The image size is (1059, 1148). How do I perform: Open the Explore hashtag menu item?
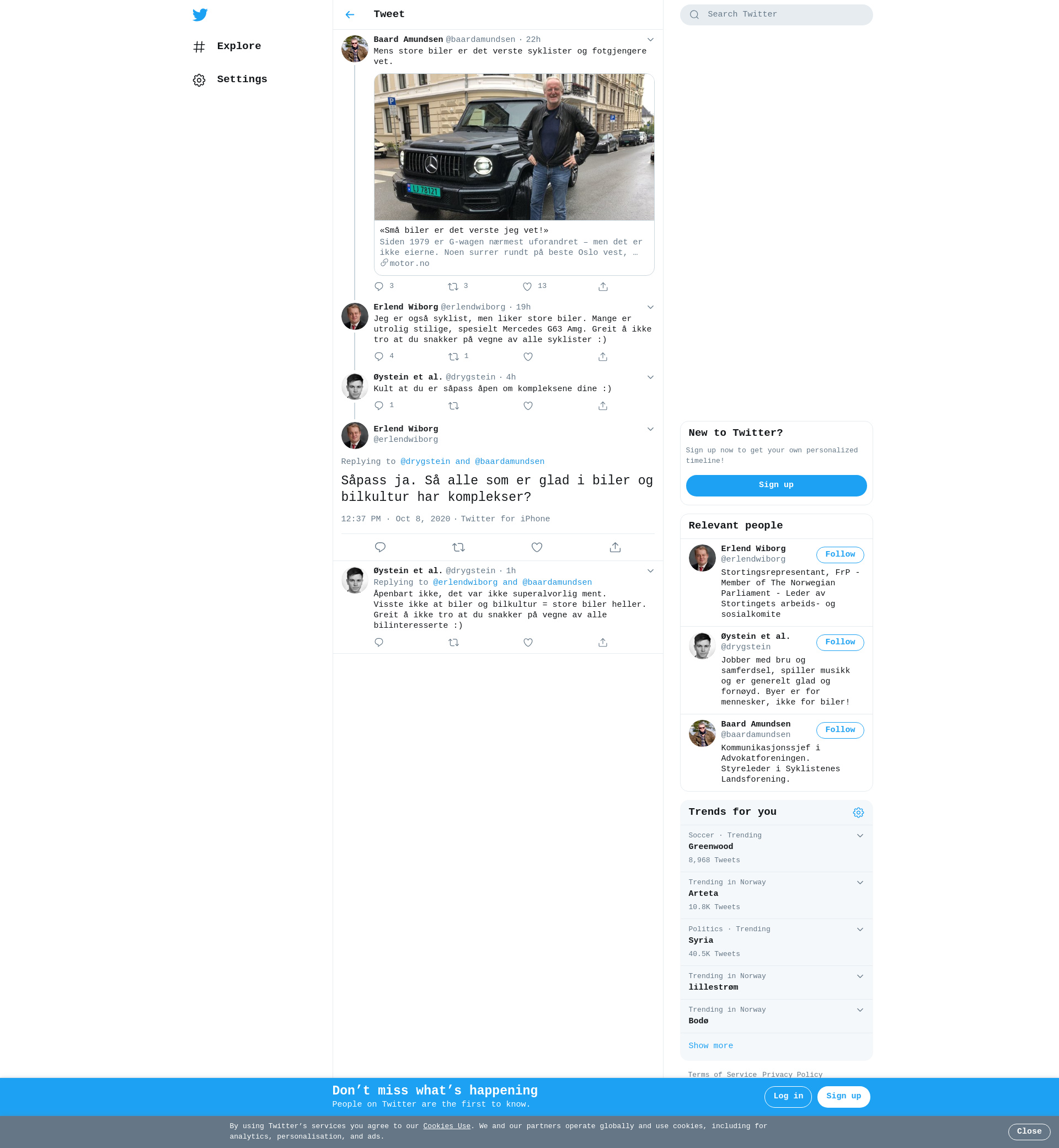(227, 46)
